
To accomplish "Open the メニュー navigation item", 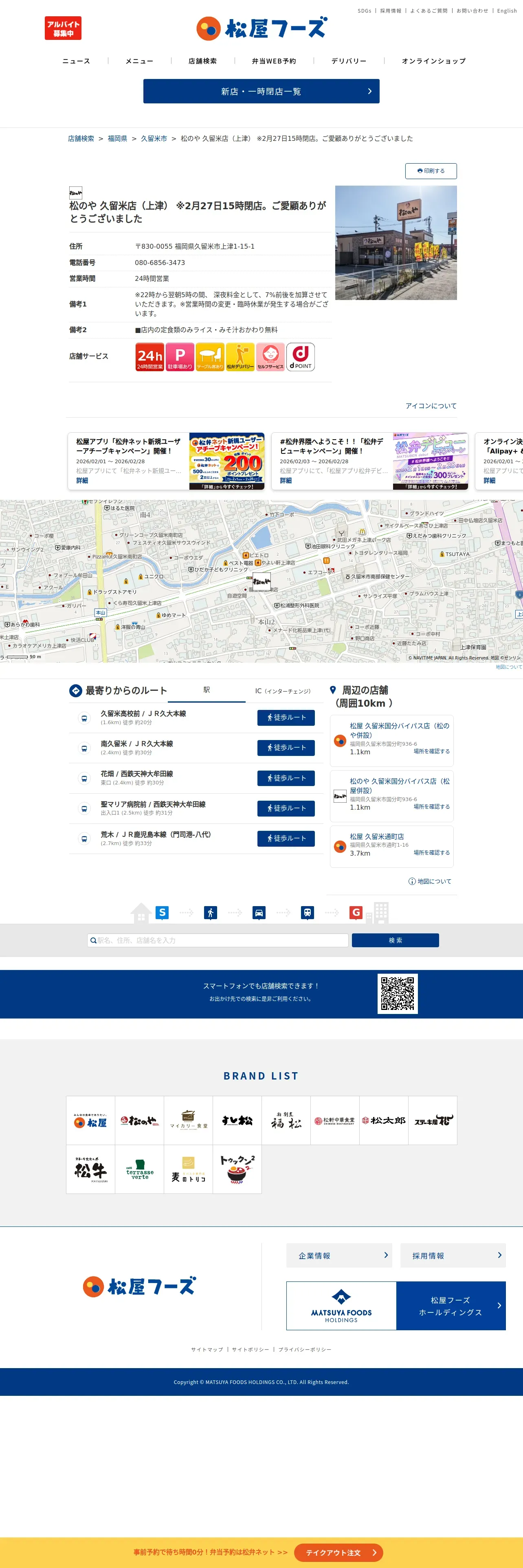I will 139,61.
